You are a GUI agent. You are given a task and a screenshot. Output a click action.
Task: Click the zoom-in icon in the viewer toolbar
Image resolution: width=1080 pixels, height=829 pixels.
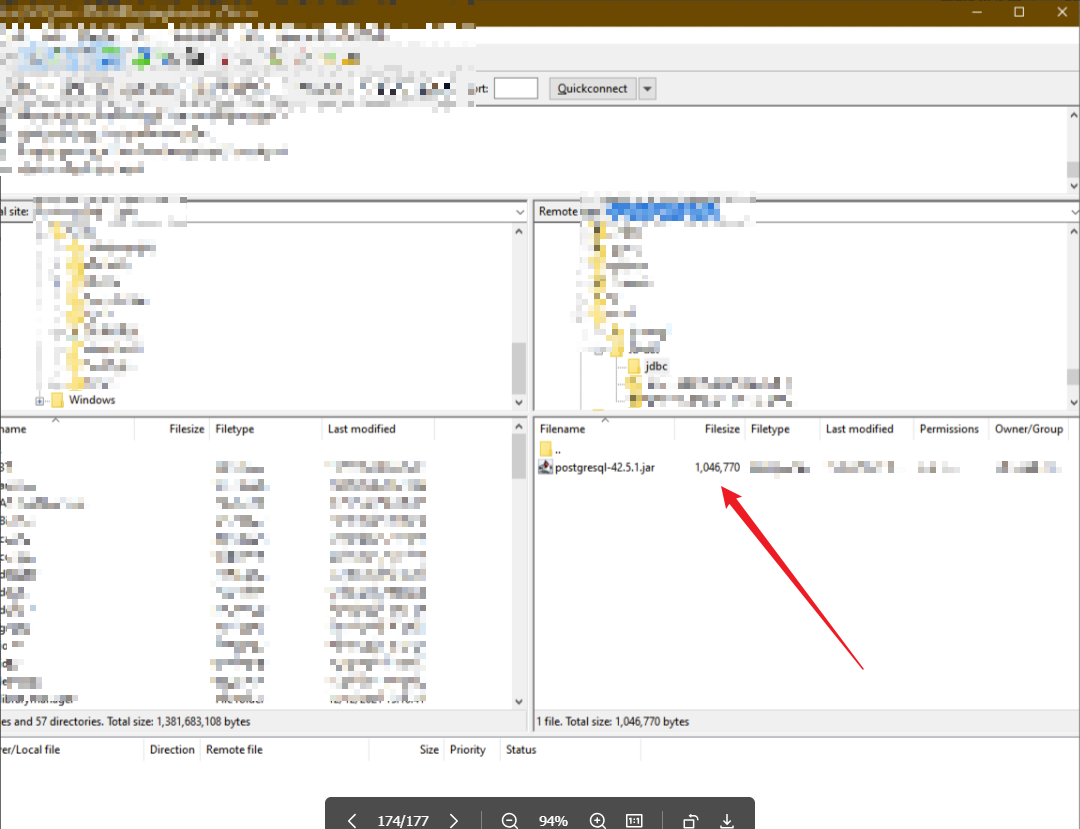click(597, 820)
